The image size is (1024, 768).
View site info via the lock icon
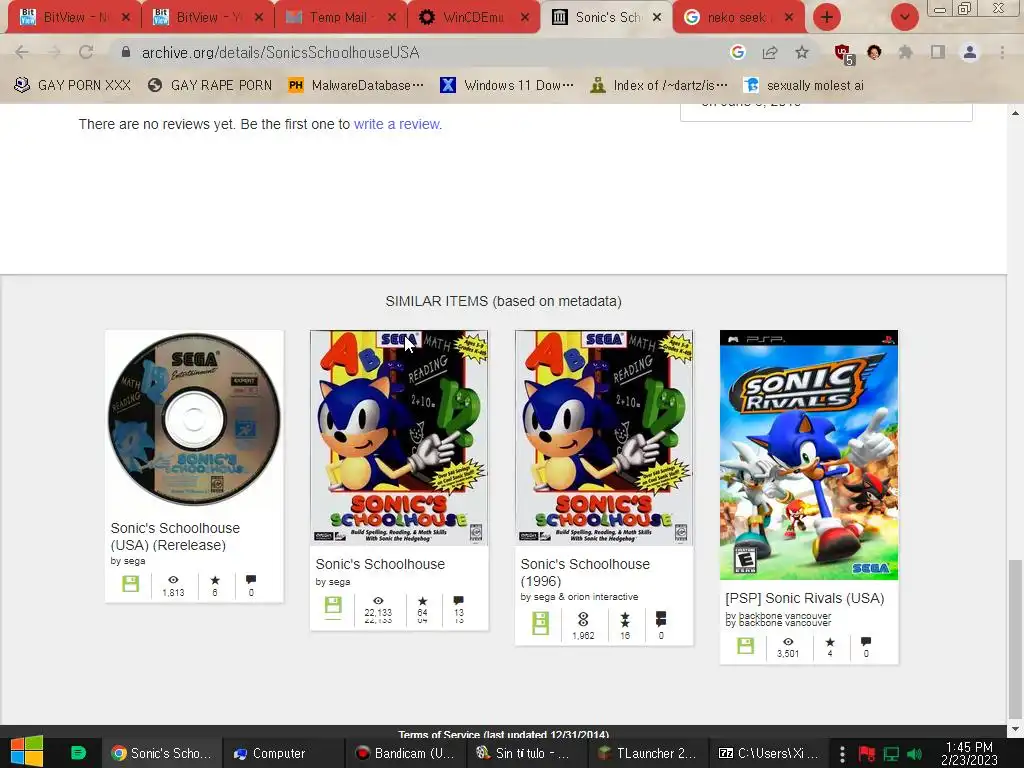(126, 52)
